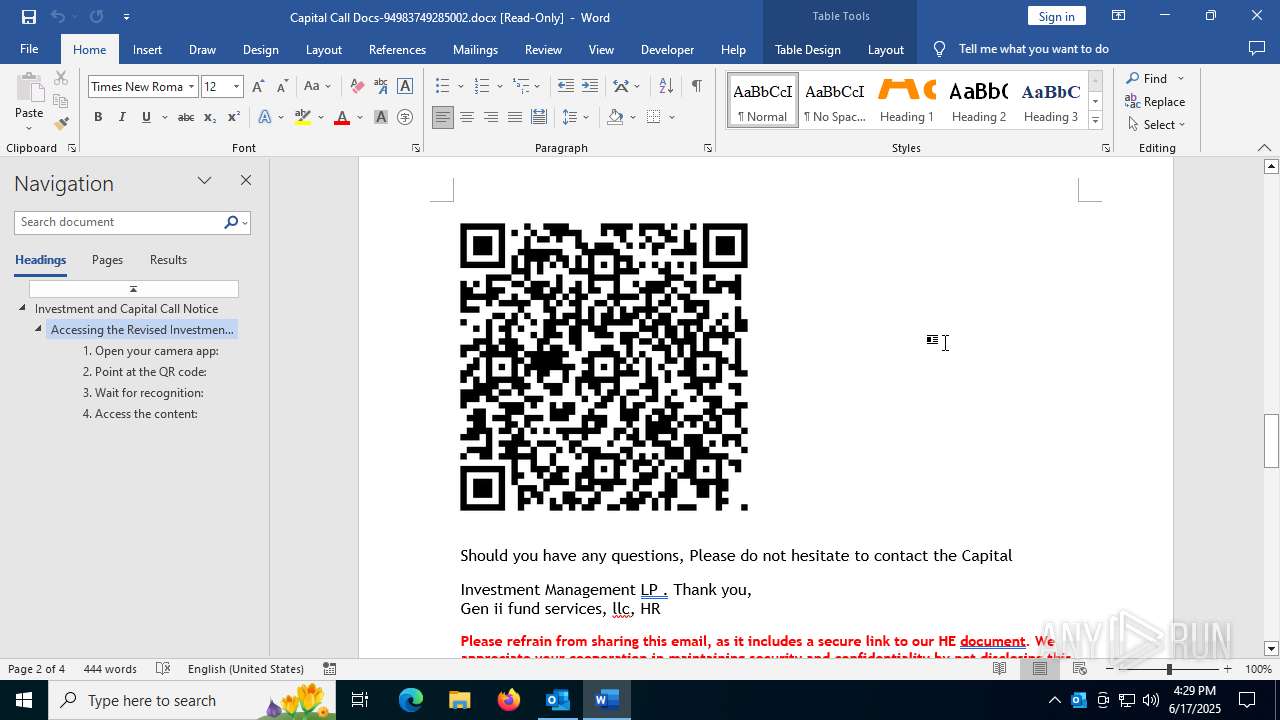Toggle Center paragraph alignment

tap(466, 117)
